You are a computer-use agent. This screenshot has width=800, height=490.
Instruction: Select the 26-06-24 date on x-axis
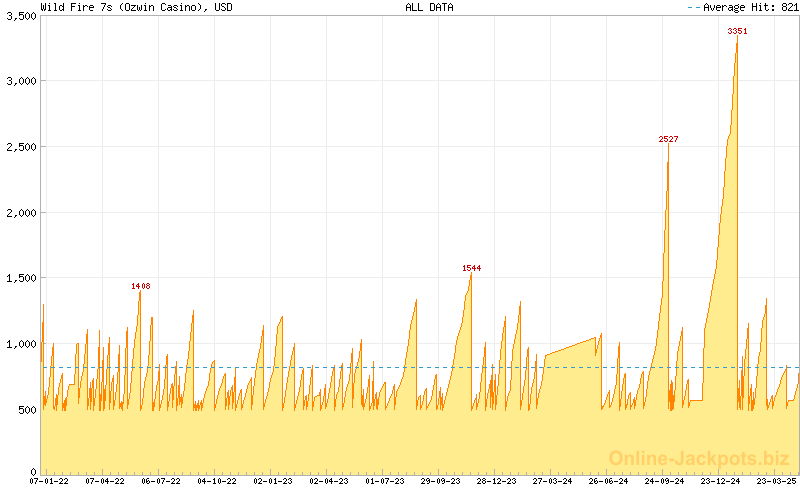(x=608, y=481)
